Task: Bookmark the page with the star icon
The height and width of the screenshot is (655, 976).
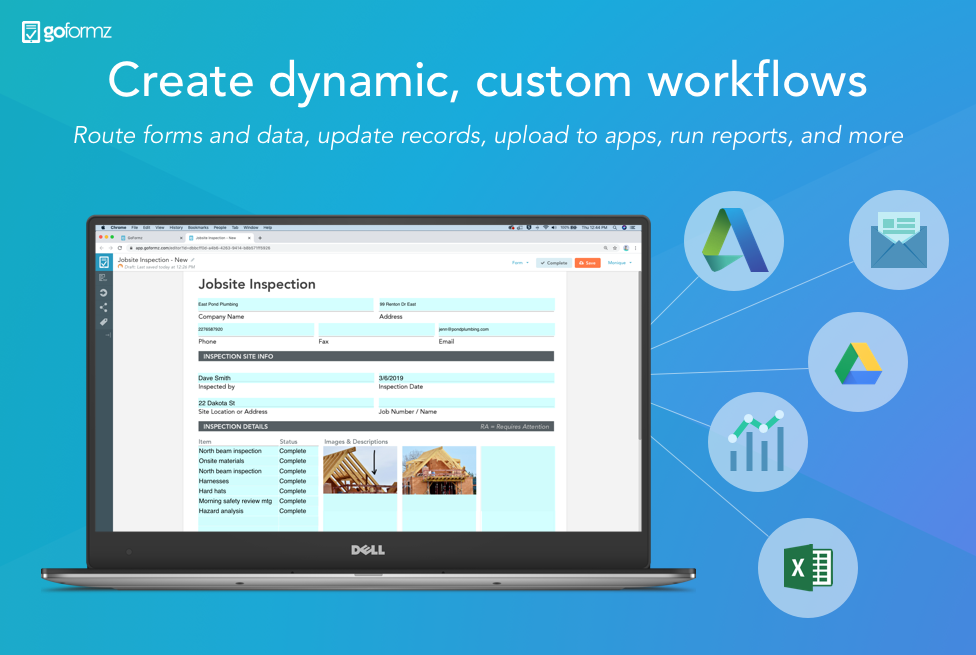Action: 615,248
